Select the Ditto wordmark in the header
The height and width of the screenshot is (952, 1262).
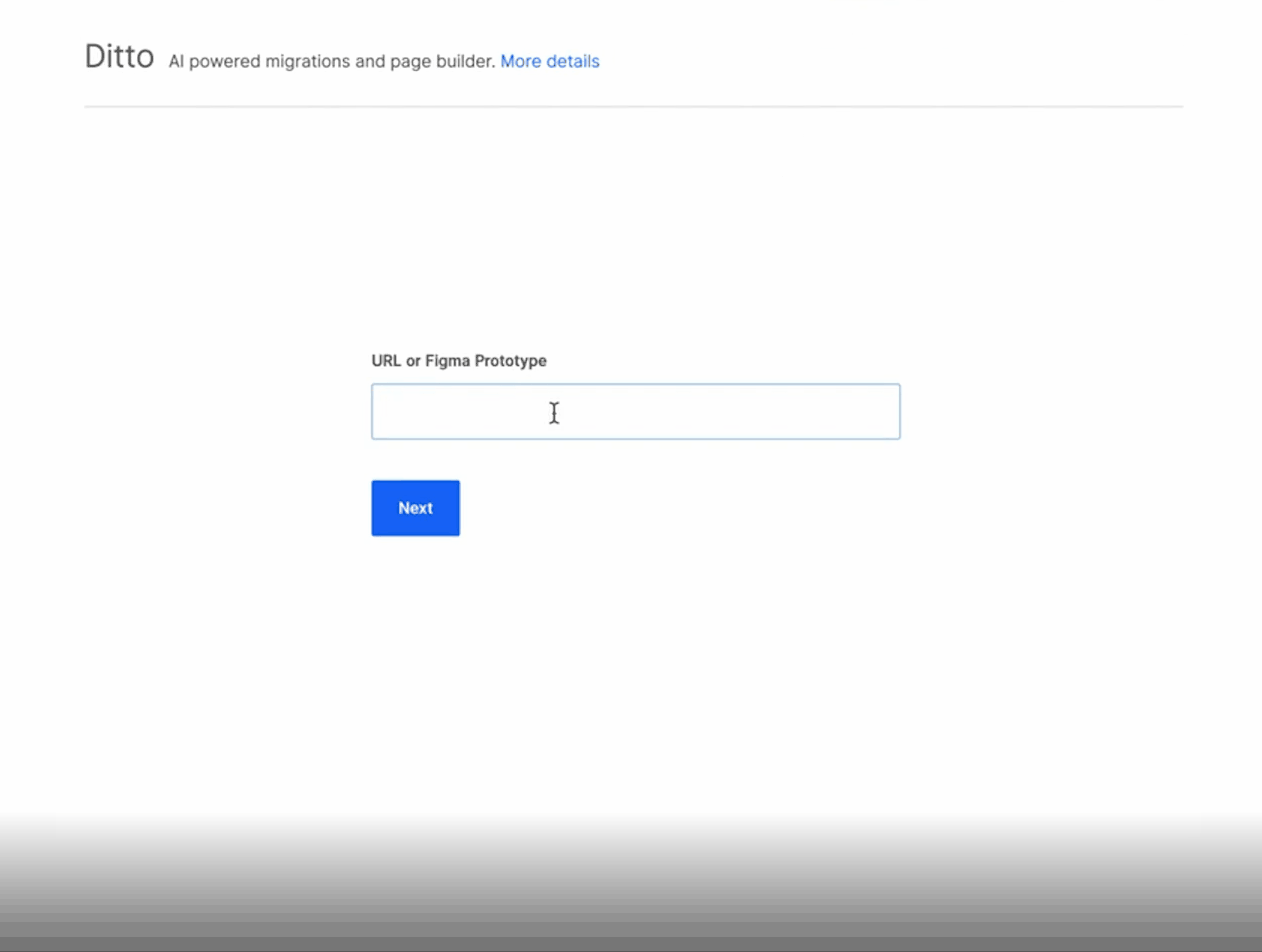point(119,57)
